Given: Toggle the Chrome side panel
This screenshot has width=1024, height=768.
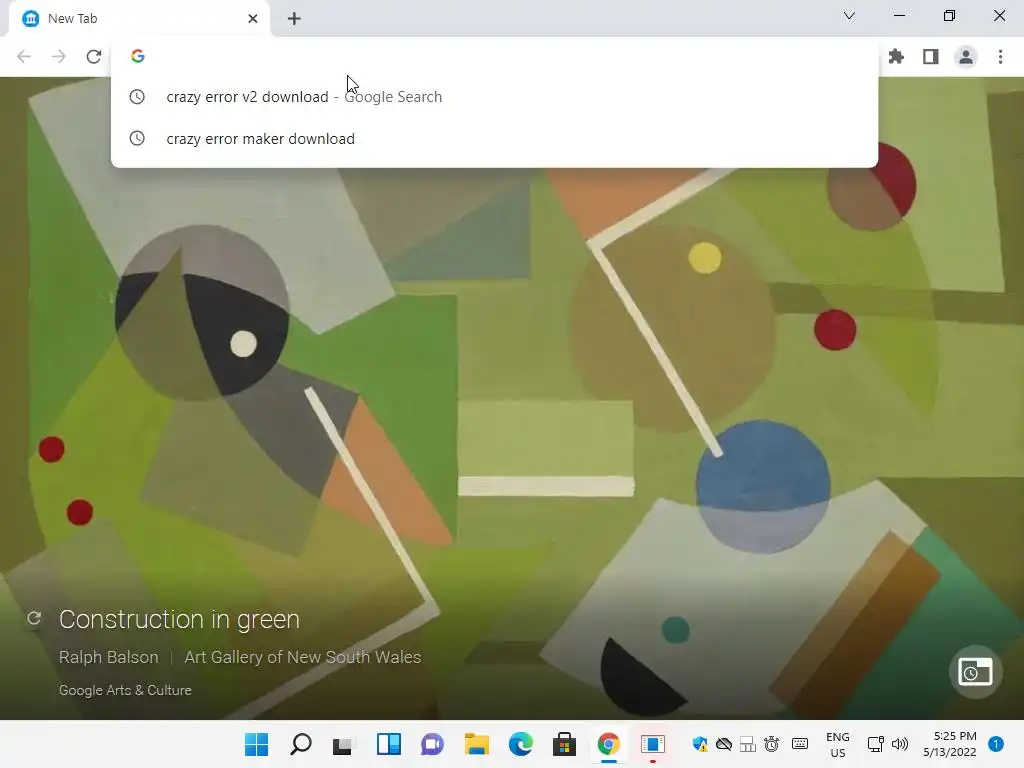Looking at the screenshot, I should (931, 57).
